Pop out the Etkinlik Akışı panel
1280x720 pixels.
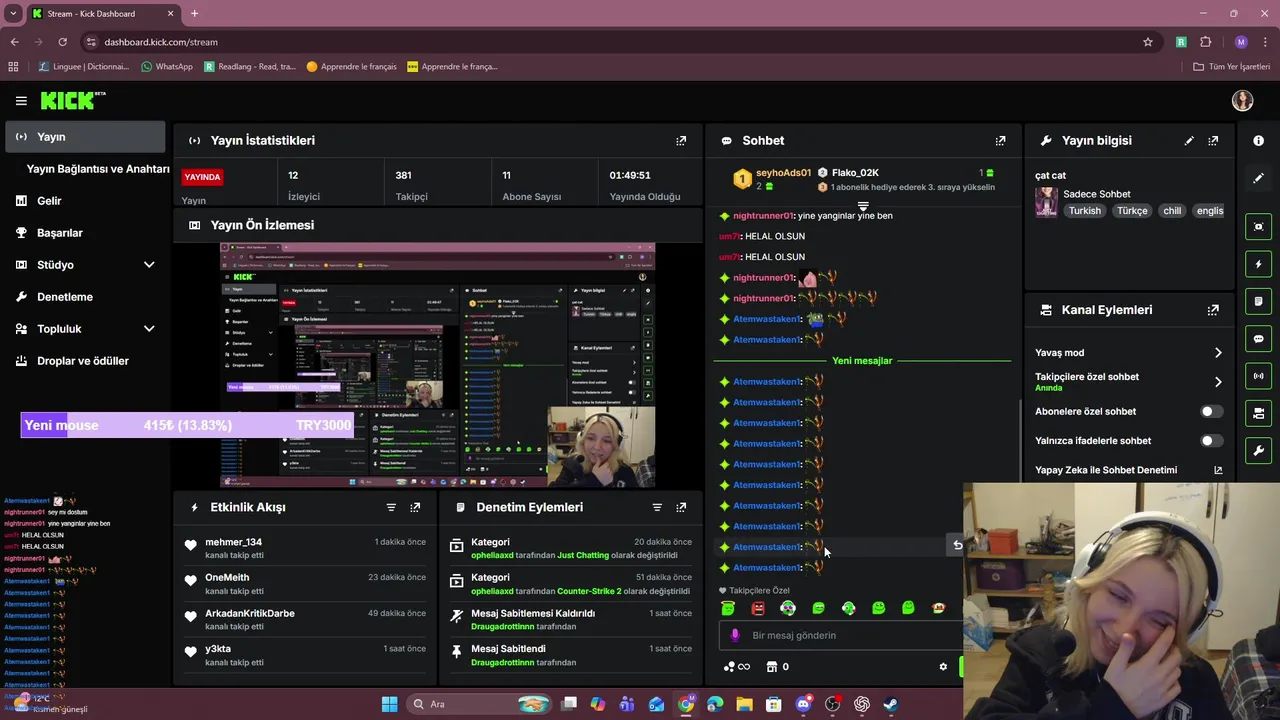415,507
